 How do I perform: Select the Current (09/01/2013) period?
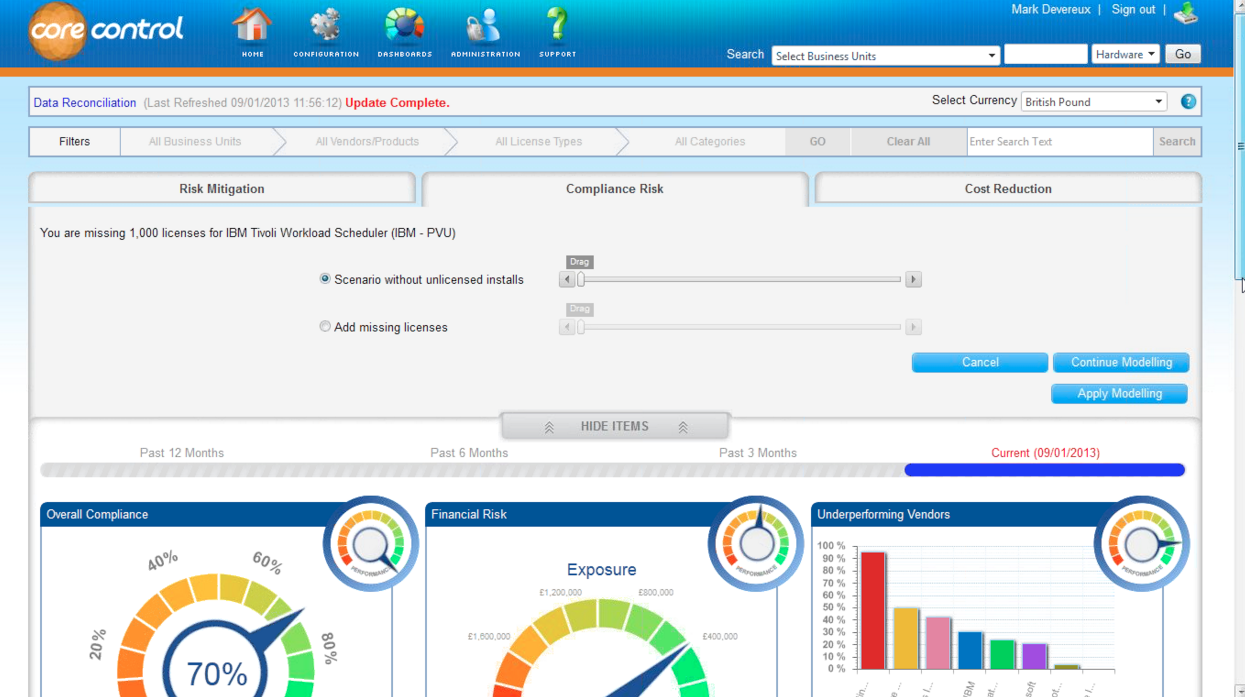pyautogui.click(x=1045, y=453)
